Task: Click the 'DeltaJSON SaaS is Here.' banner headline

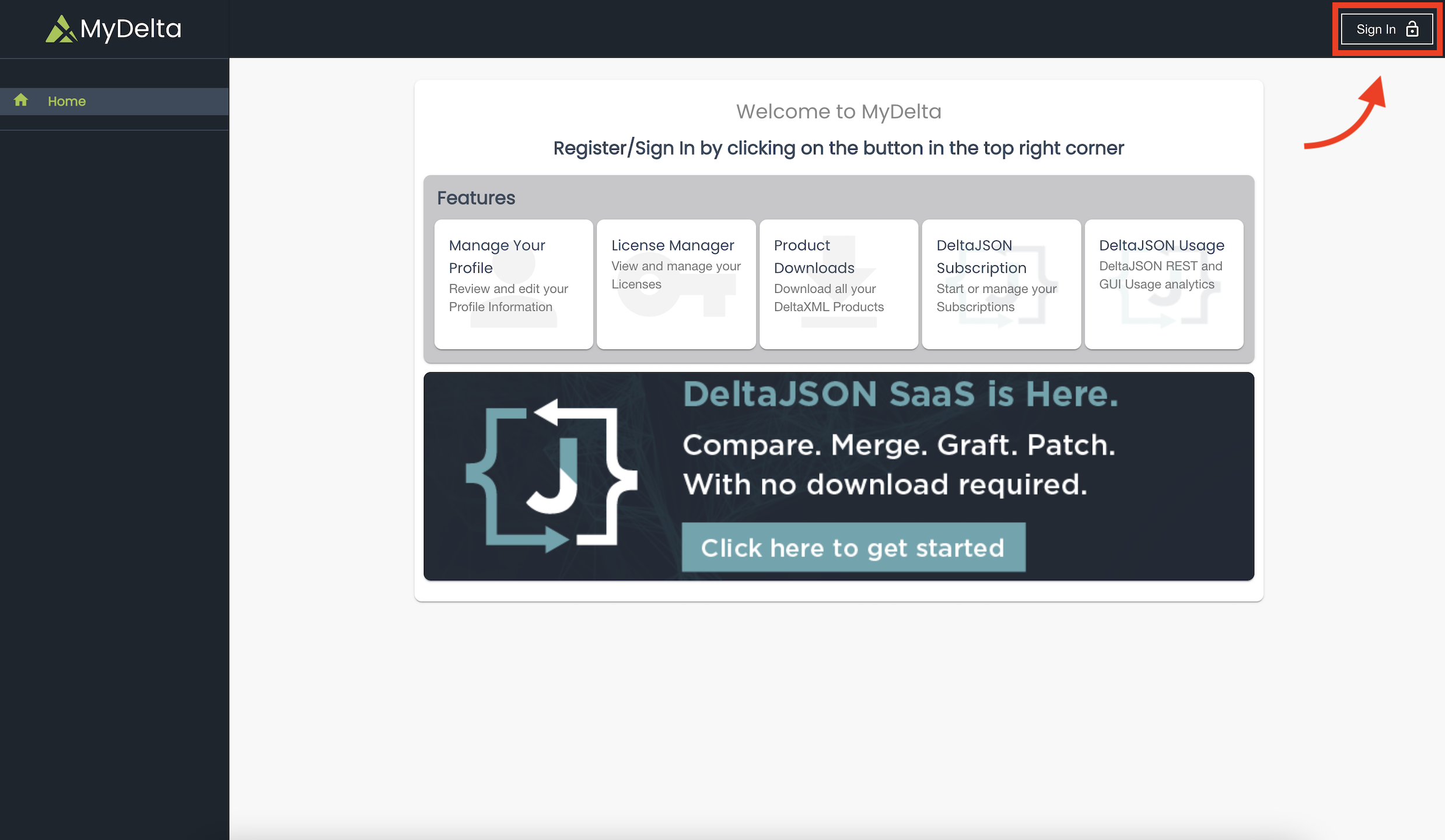Action: (x=900, y=394)
